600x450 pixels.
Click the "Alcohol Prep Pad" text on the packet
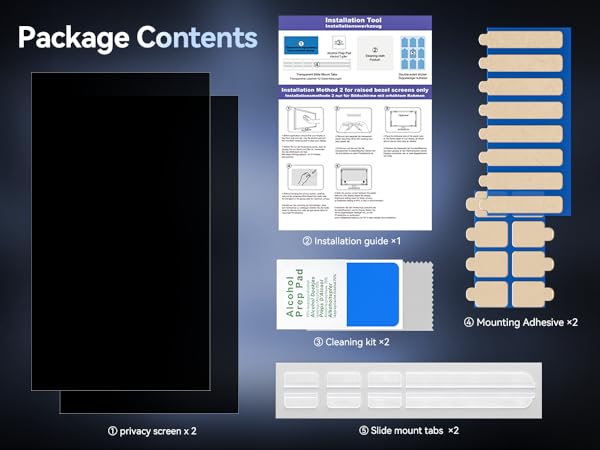click(295, 293)
